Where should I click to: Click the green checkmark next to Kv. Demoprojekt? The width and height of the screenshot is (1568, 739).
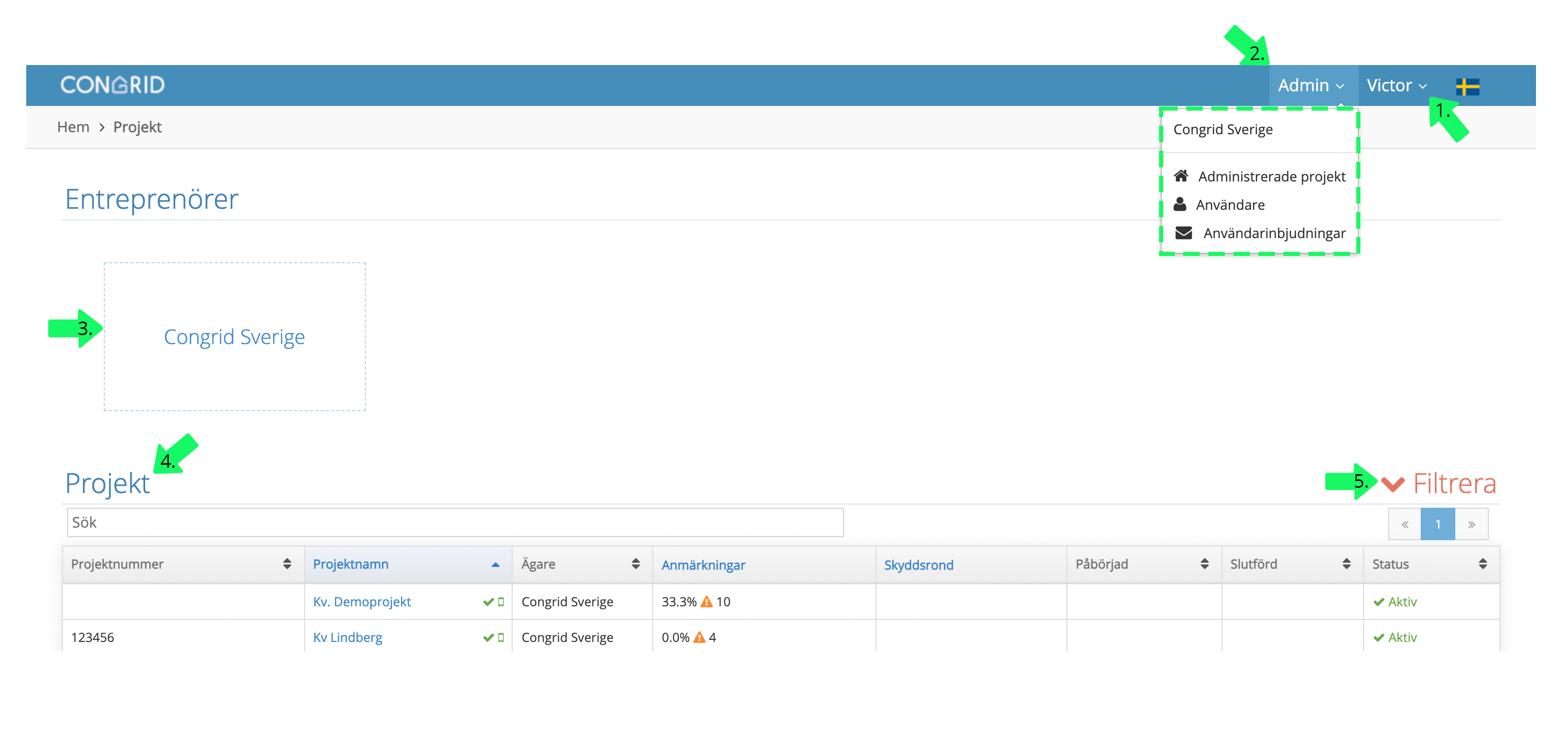488,602
